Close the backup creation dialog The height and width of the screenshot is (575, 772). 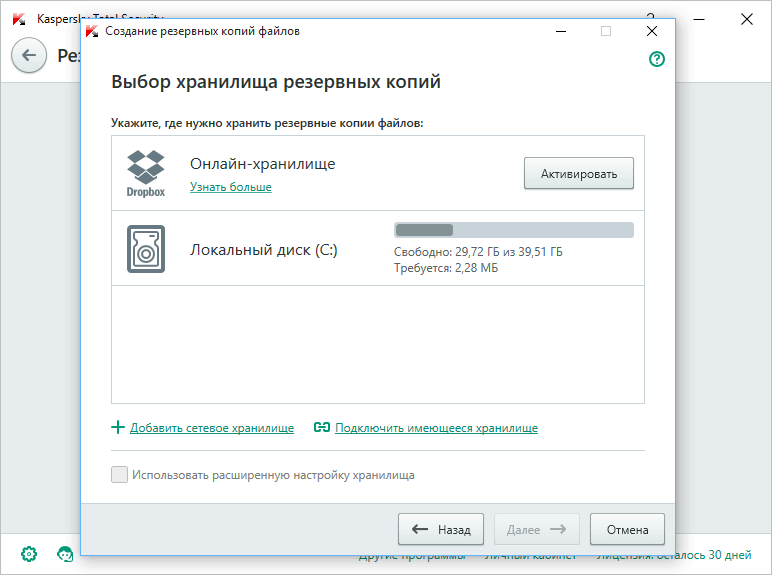pos(651,31)
